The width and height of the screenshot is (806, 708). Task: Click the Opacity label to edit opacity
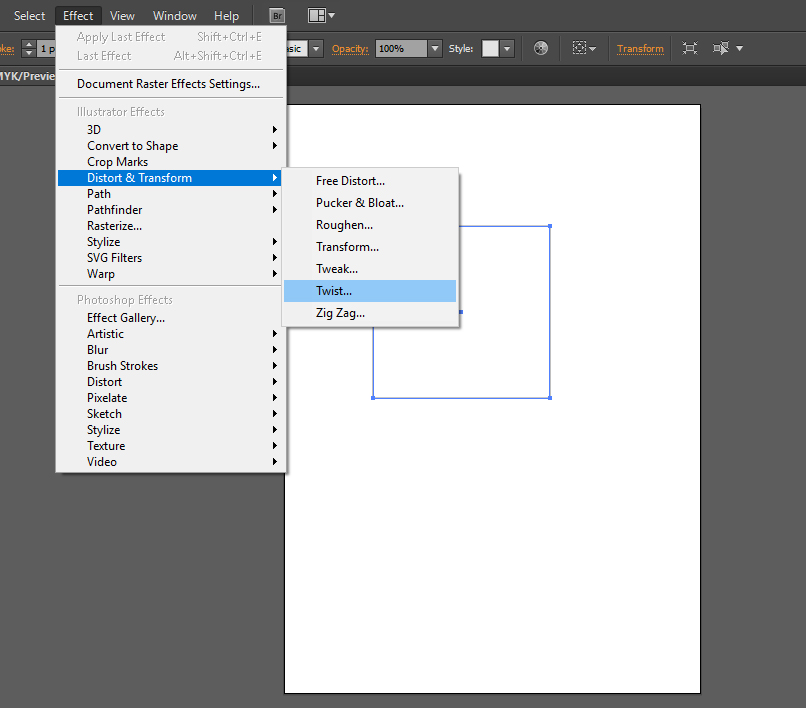350,47
